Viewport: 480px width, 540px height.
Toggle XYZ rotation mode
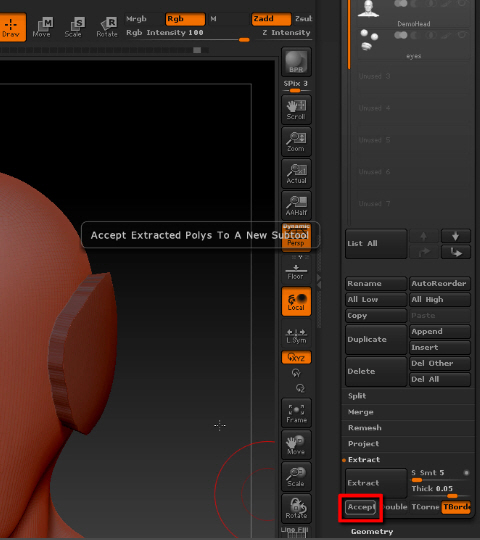tap(296, 357)
